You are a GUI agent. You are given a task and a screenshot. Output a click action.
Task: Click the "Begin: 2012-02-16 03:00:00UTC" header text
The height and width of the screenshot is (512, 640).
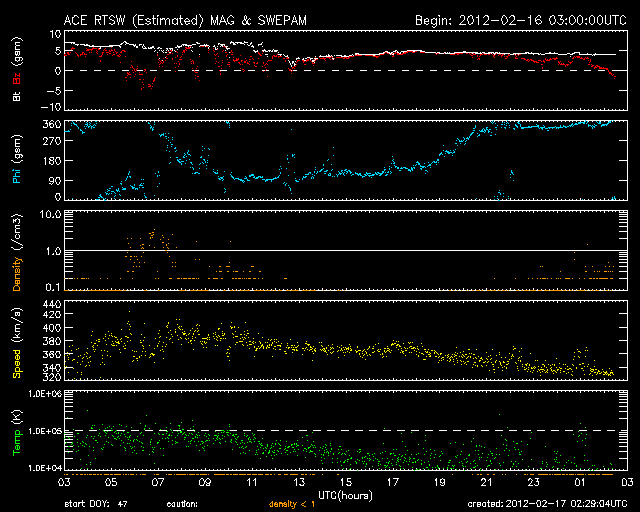[x=521, y=20]
